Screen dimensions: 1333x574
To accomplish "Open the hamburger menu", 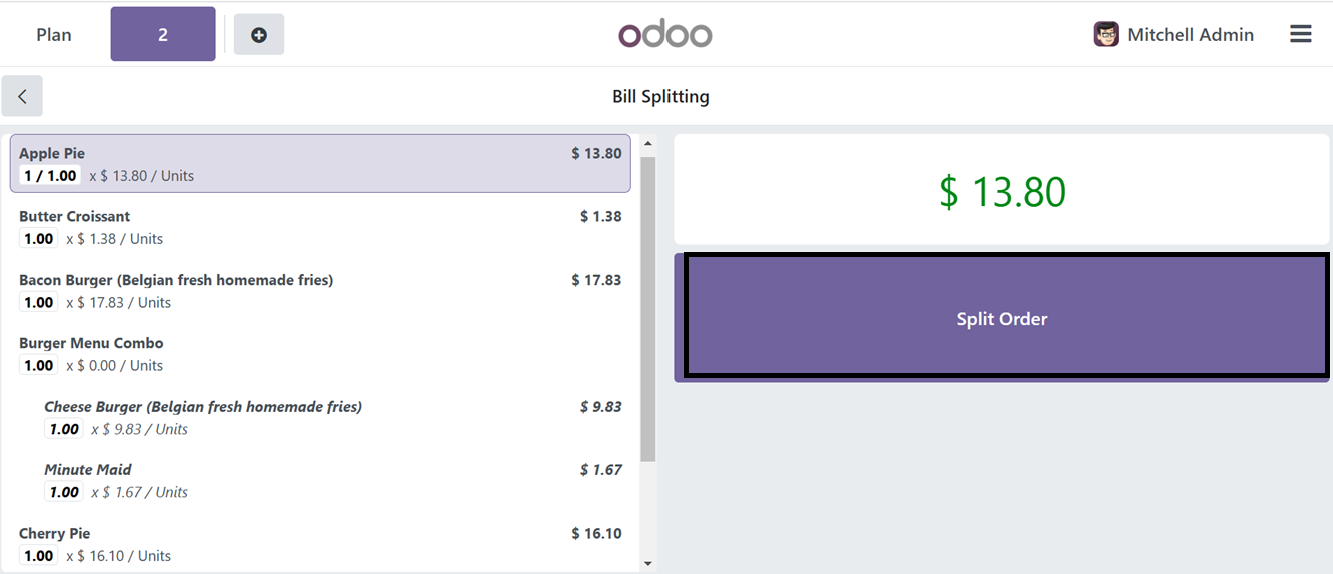I will 1300,34.
